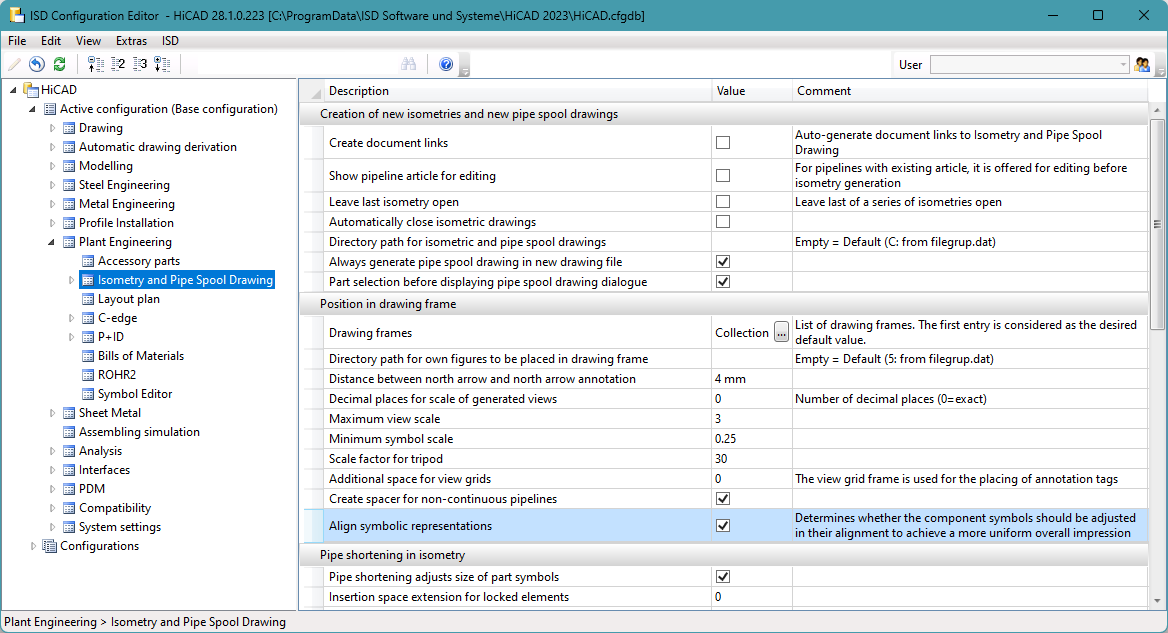Open Drawing frames collection with ellipsis button

pyautogui.click(x=781, y=332)
